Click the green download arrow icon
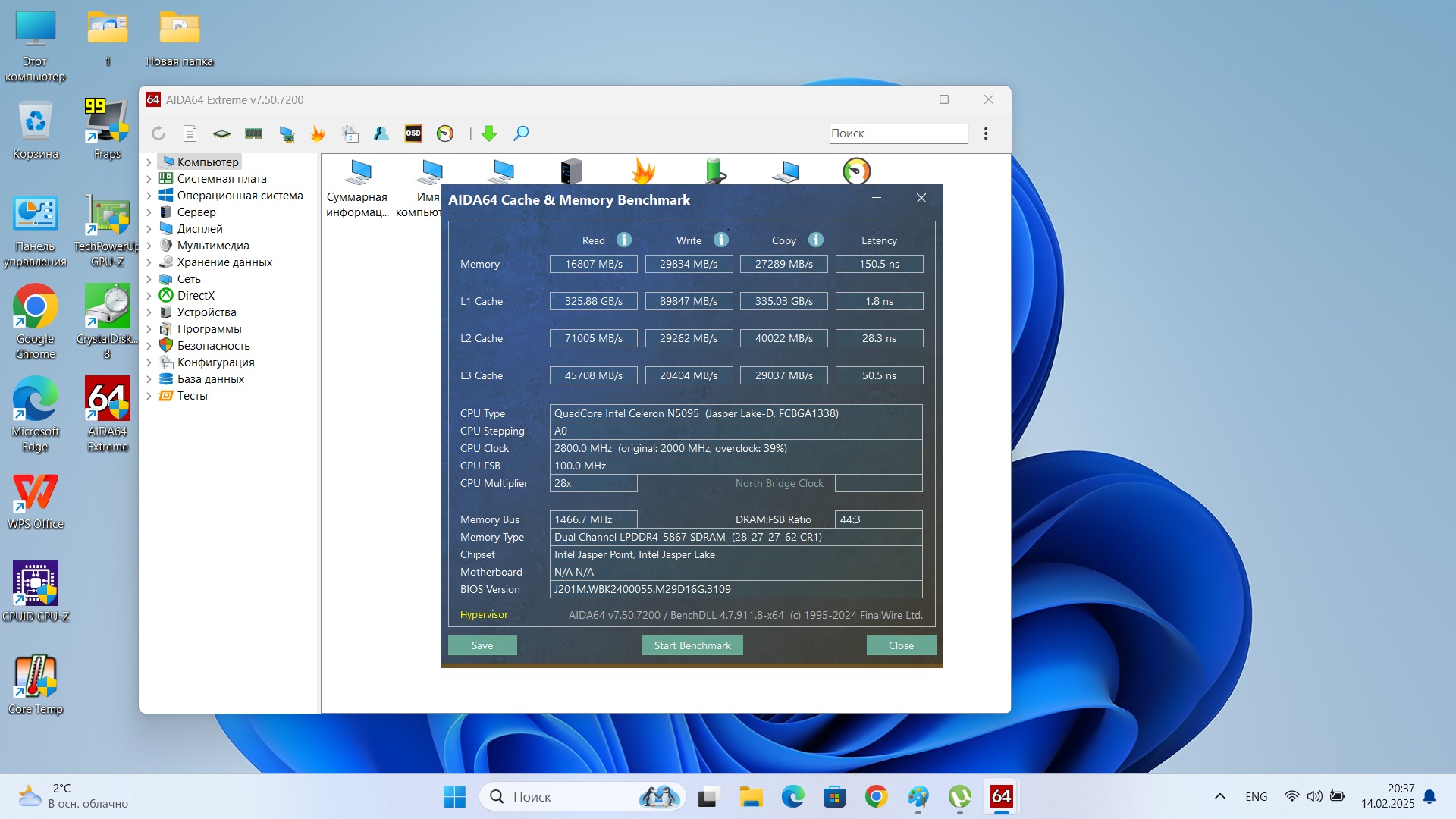 coord(489,133)
